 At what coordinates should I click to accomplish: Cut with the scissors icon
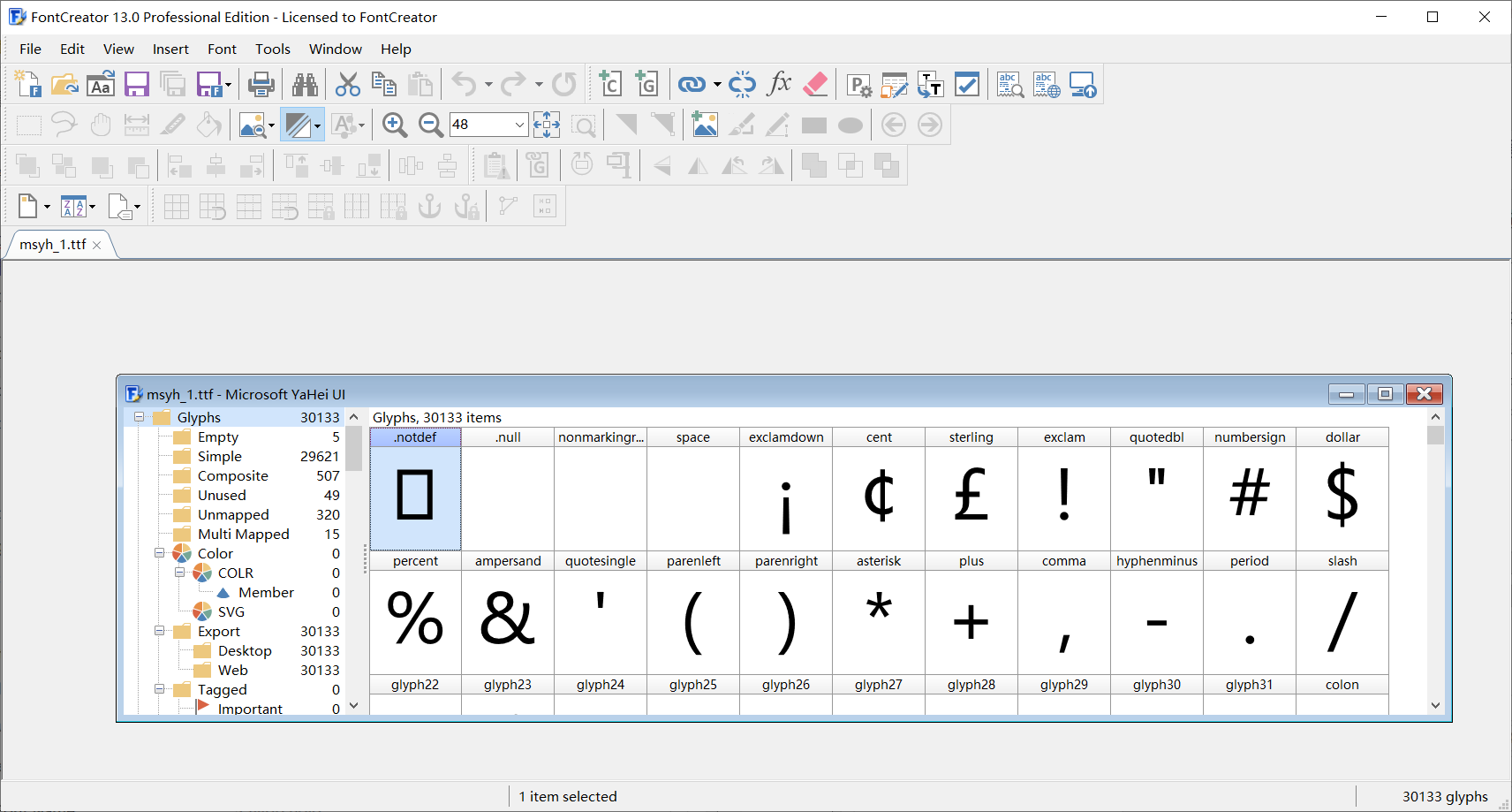pyautogui.click(x=348, y=85)
